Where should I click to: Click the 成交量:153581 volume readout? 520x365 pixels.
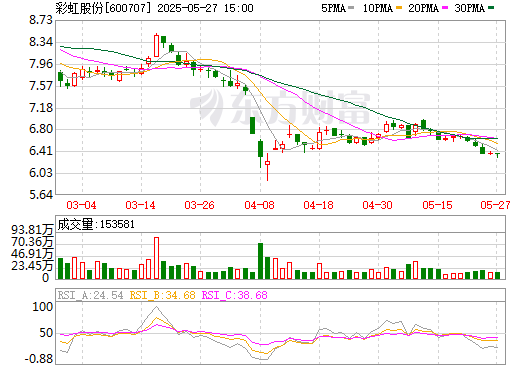pos(96,224)
